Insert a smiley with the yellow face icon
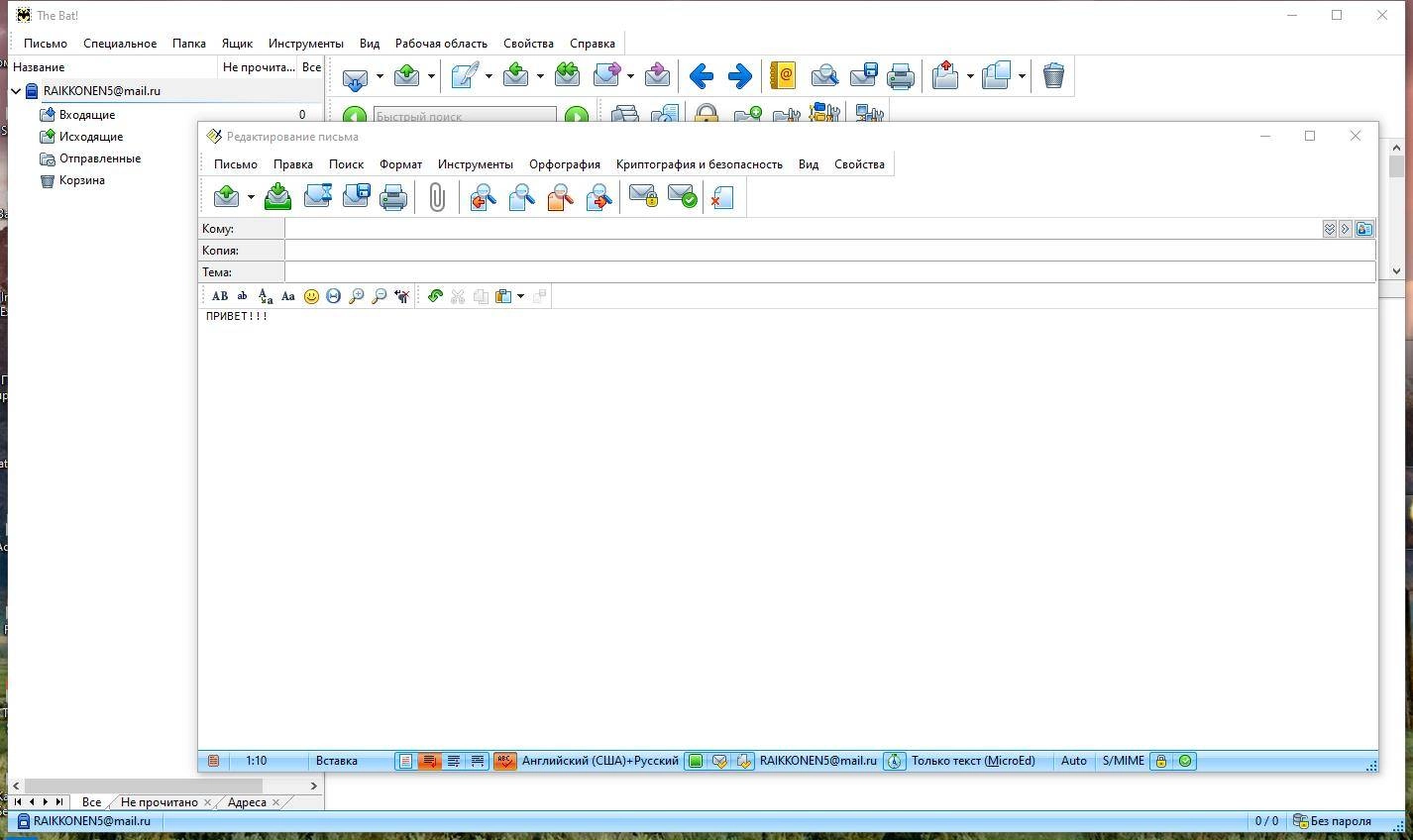 [x=311, y=296]
